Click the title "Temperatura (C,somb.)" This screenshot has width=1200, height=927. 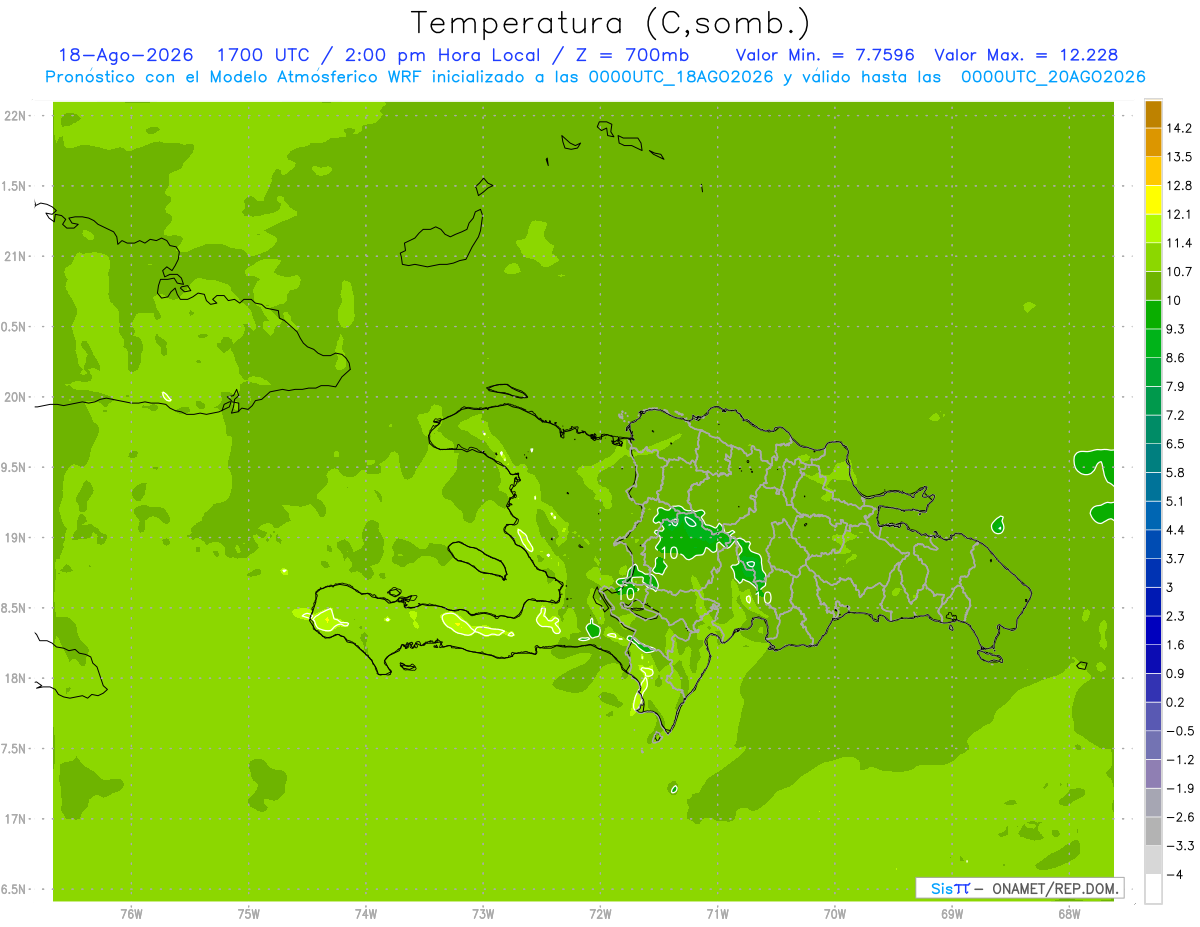[611, 23]
